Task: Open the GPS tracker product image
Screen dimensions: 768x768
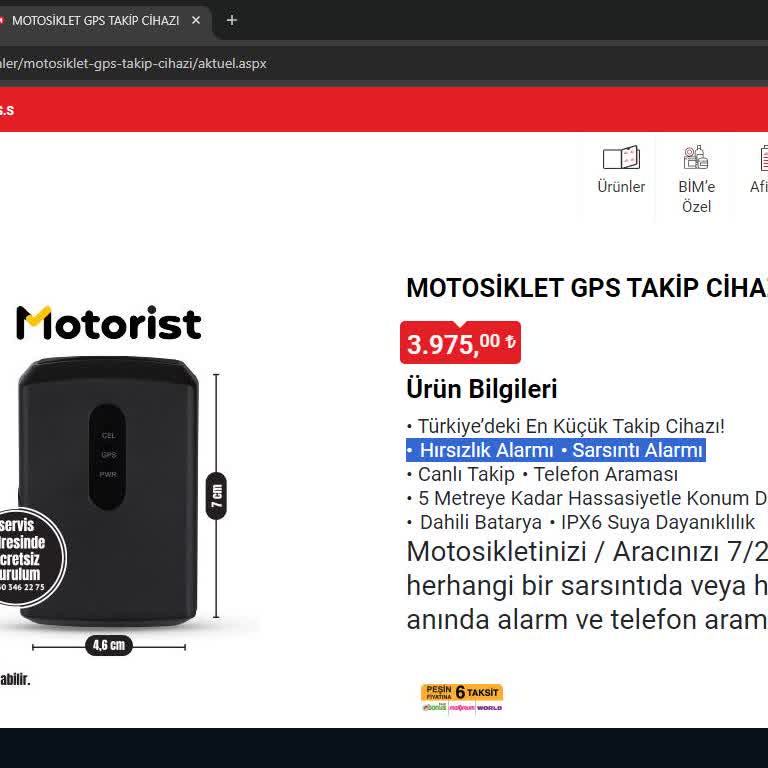Action: [x=108, y=491]
